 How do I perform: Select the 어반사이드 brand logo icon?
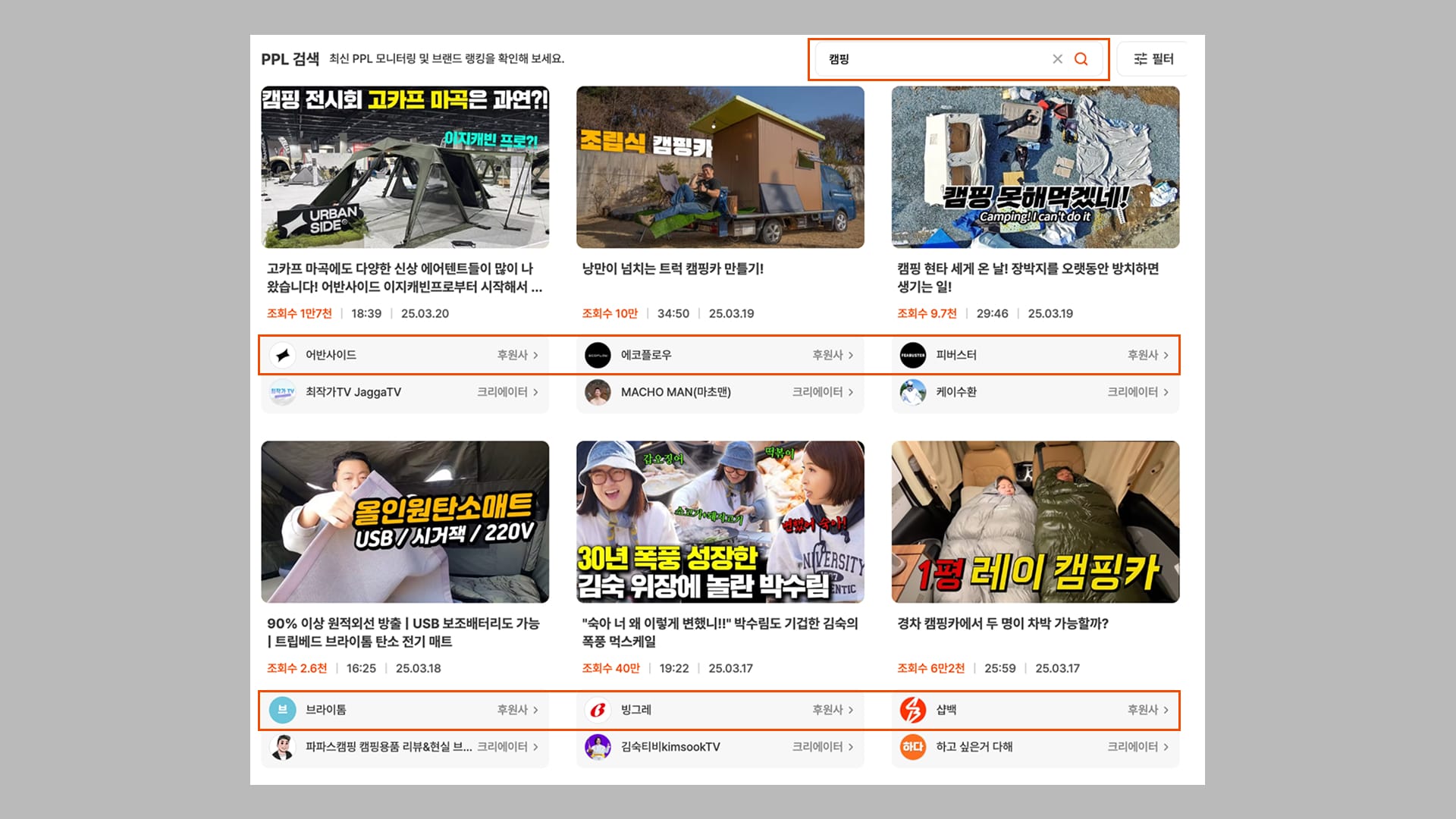click(283, 355)
